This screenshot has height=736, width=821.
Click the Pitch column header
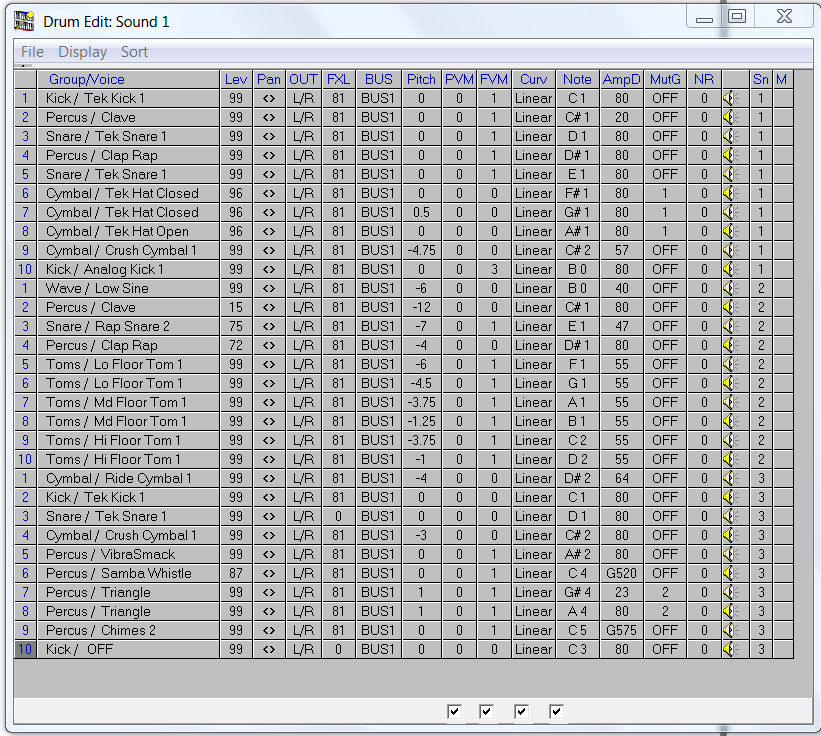[x=421, y=79]
